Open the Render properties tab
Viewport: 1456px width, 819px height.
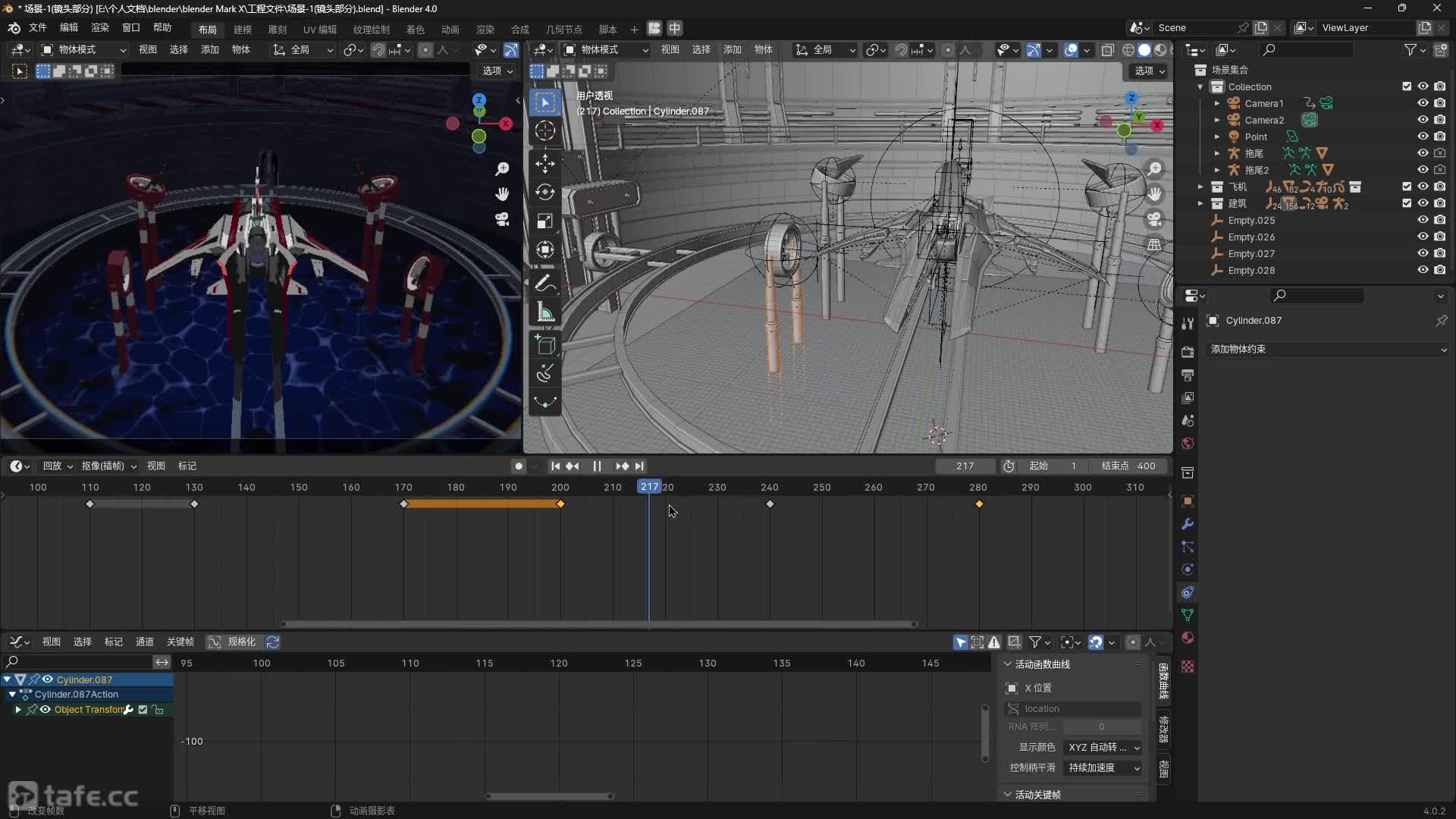click(x=1188, y=352)
